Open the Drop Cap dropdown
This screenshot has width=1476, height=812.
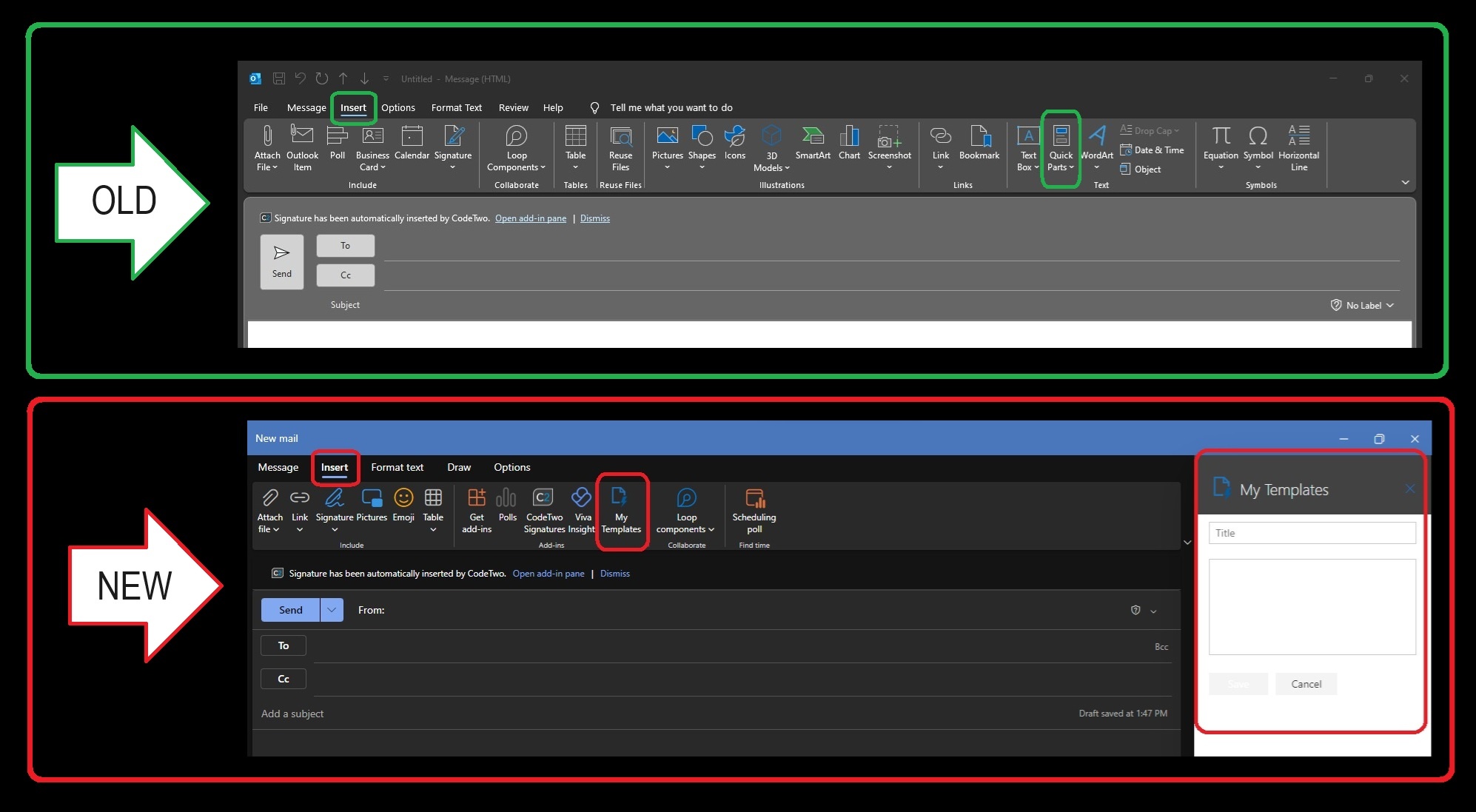[1150, 131]
